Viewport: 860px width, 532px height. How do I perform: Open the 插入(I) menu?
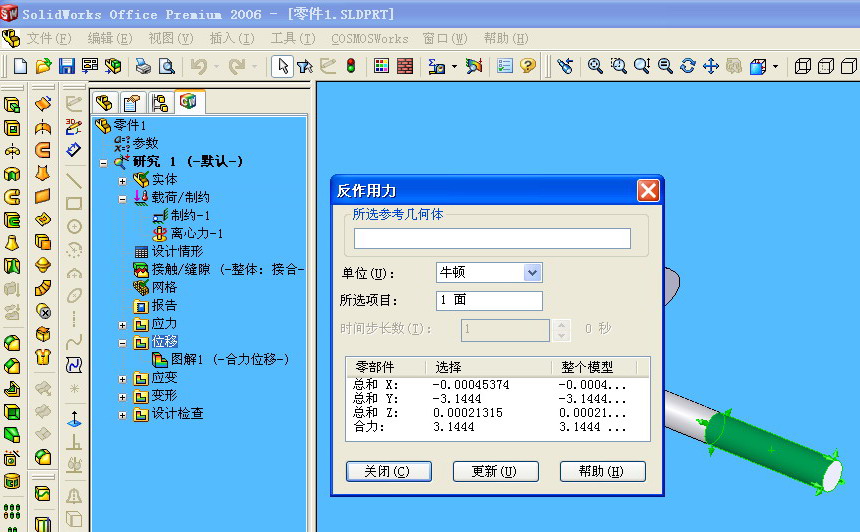click(x=232, y=38)
